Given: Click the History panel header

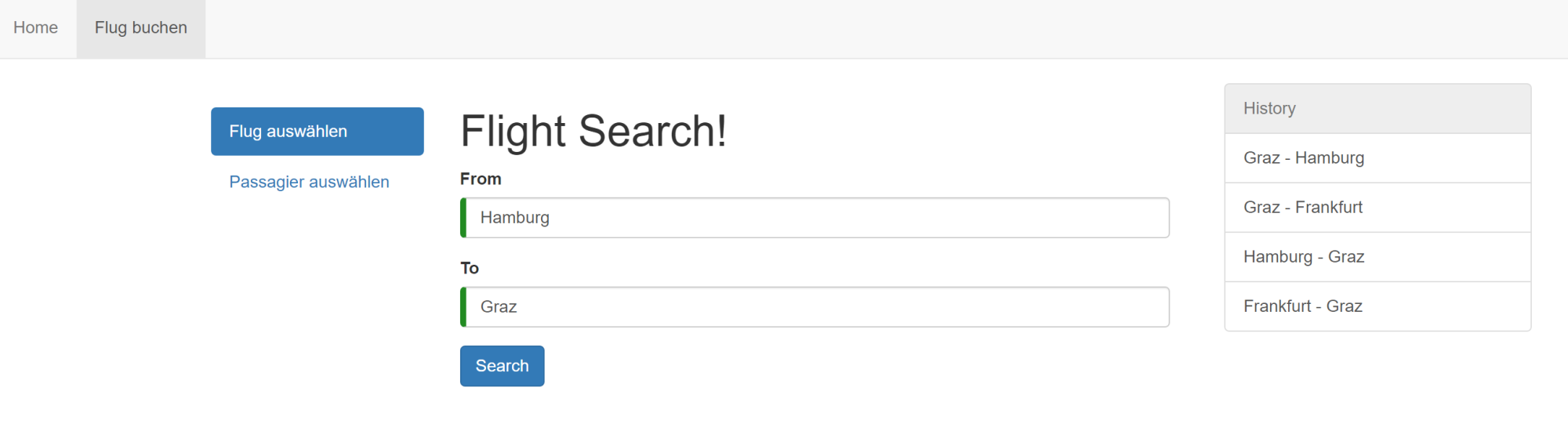Looking at the screenshot, I should click(1377, 109).
